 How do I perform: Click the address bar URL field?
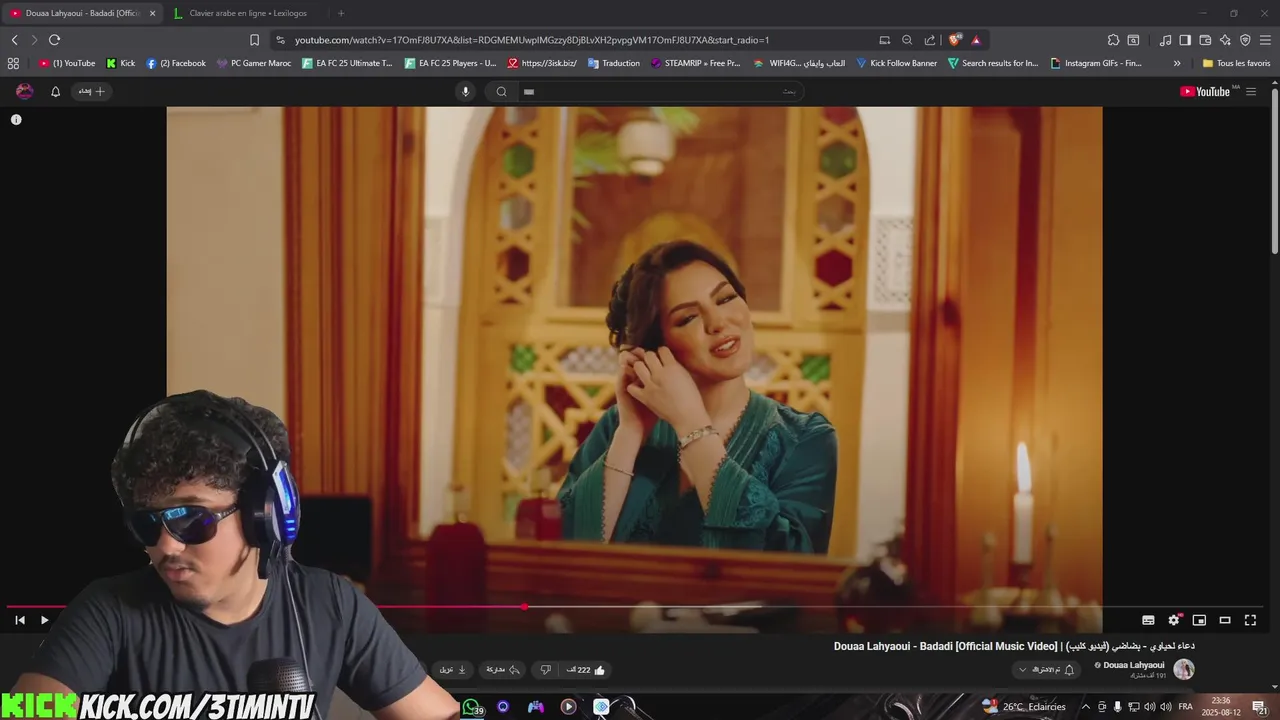[570, 40]
